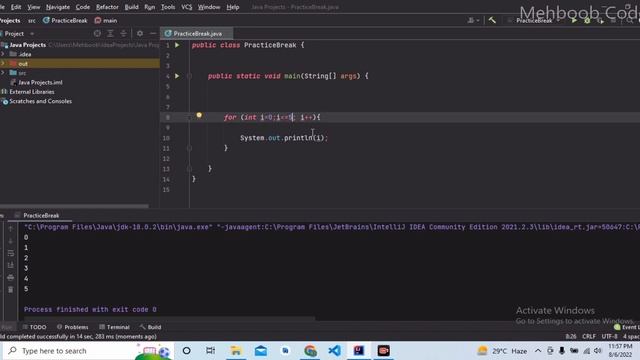Open Google Chrome from the taskbar
The width and height of the screenshot is (640, 360).
[310, 351]
